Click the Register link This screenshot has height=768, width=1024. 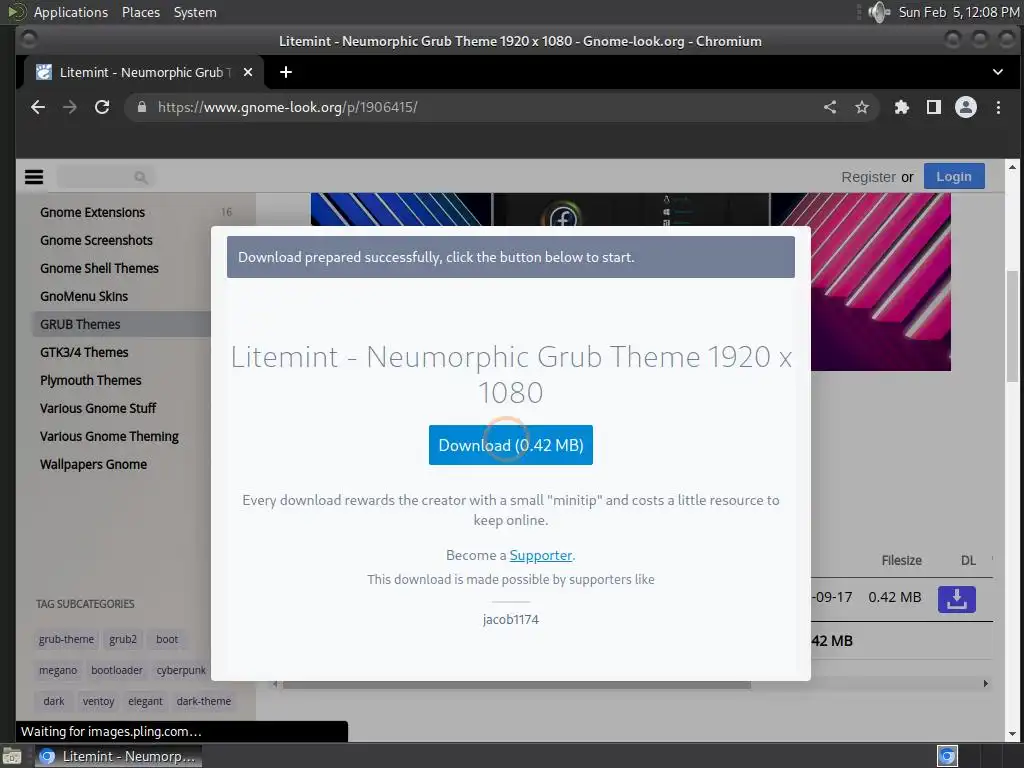pyautogui.click(x=868, y=177)
